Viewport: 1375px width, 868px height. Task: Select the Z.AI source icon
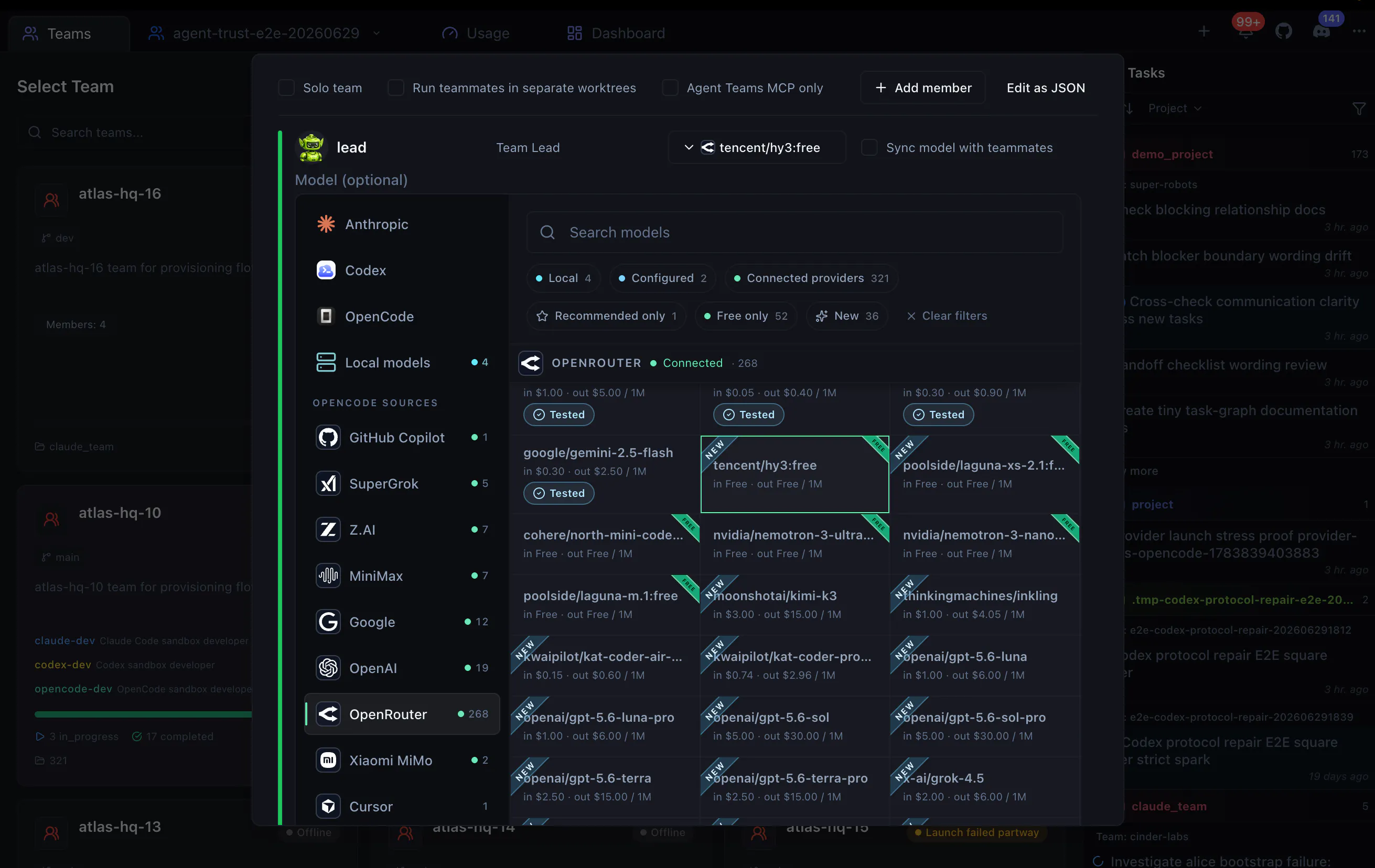click(x=328, y=529)
